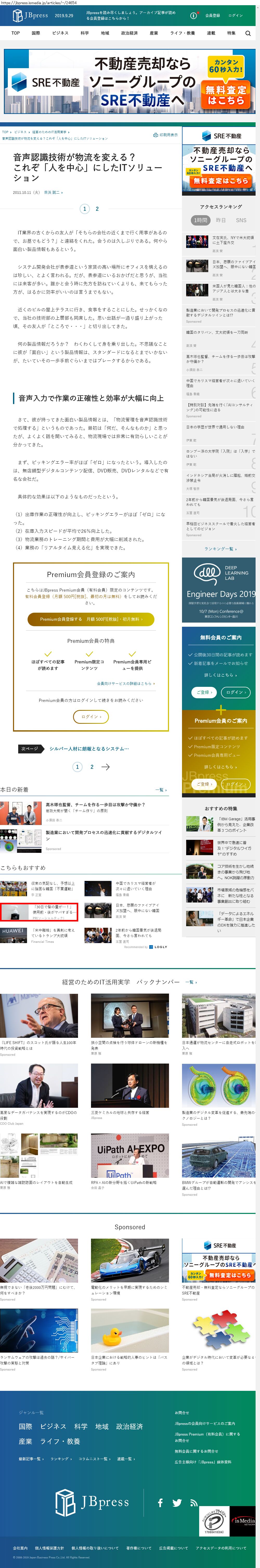Click 個人情報保護方針 footer link
The width and height of the screenshot is (260, 1568).
(49, 1548)
